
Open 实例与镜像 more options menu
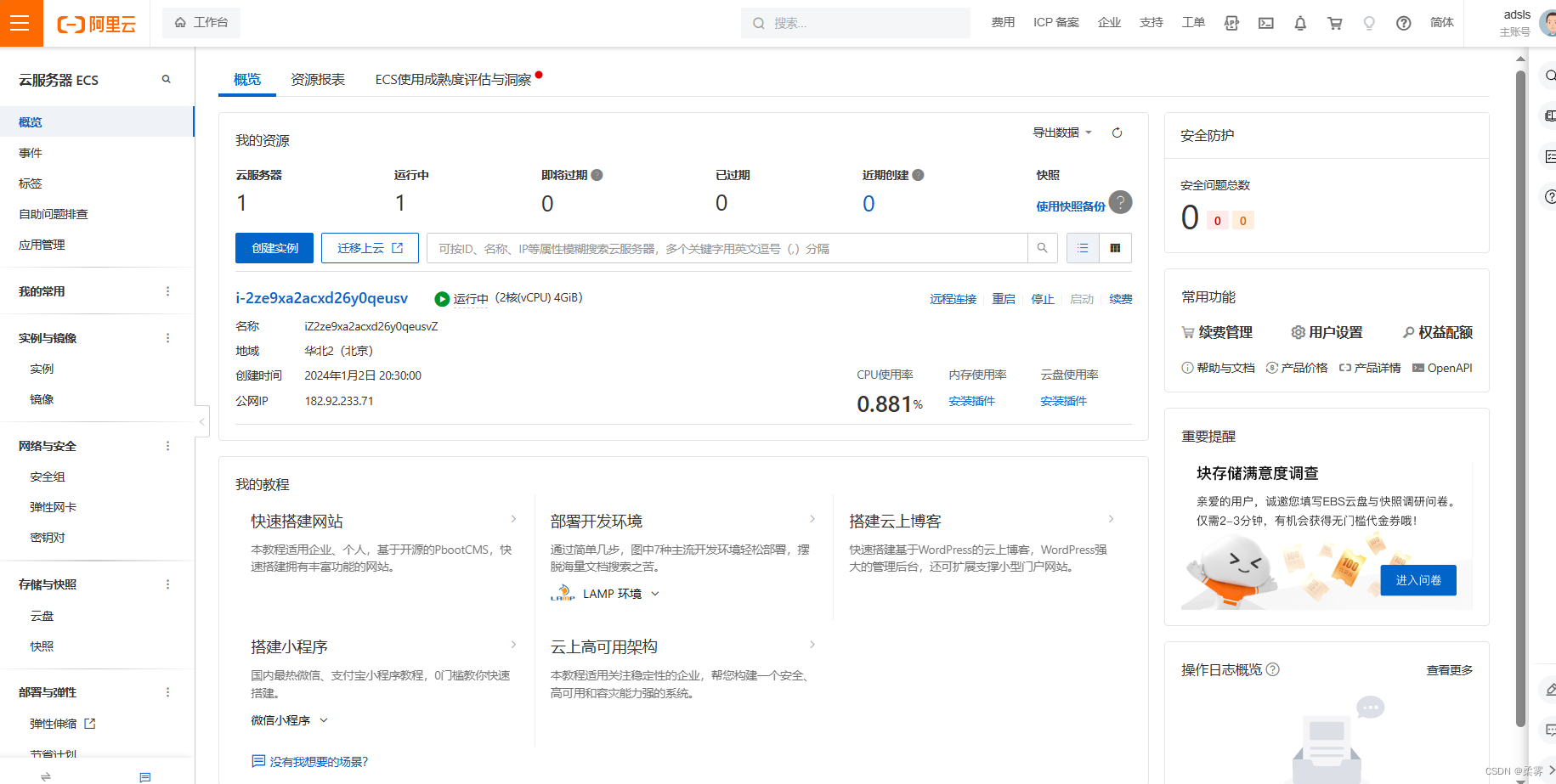click(x=167, y=338)
